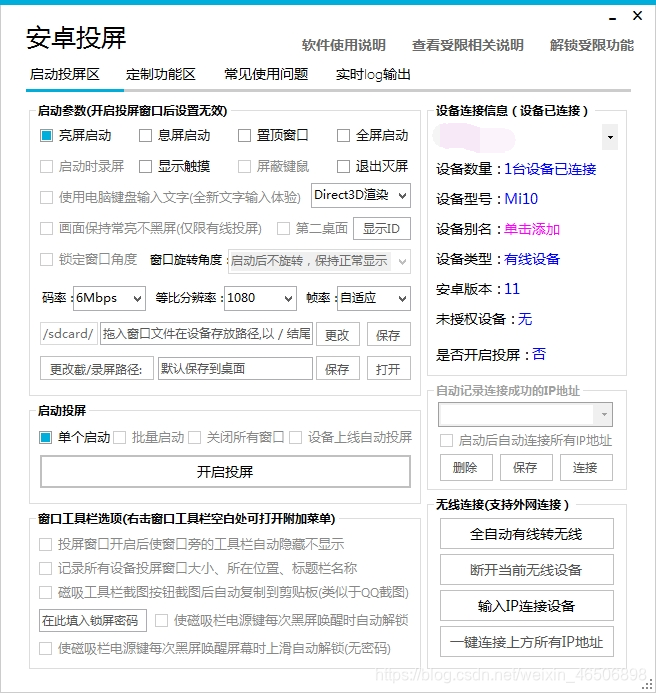Screen dimensions: 656x693
Task: Click the 在此填入锁屏密码 field
Action: coord(93,621)
